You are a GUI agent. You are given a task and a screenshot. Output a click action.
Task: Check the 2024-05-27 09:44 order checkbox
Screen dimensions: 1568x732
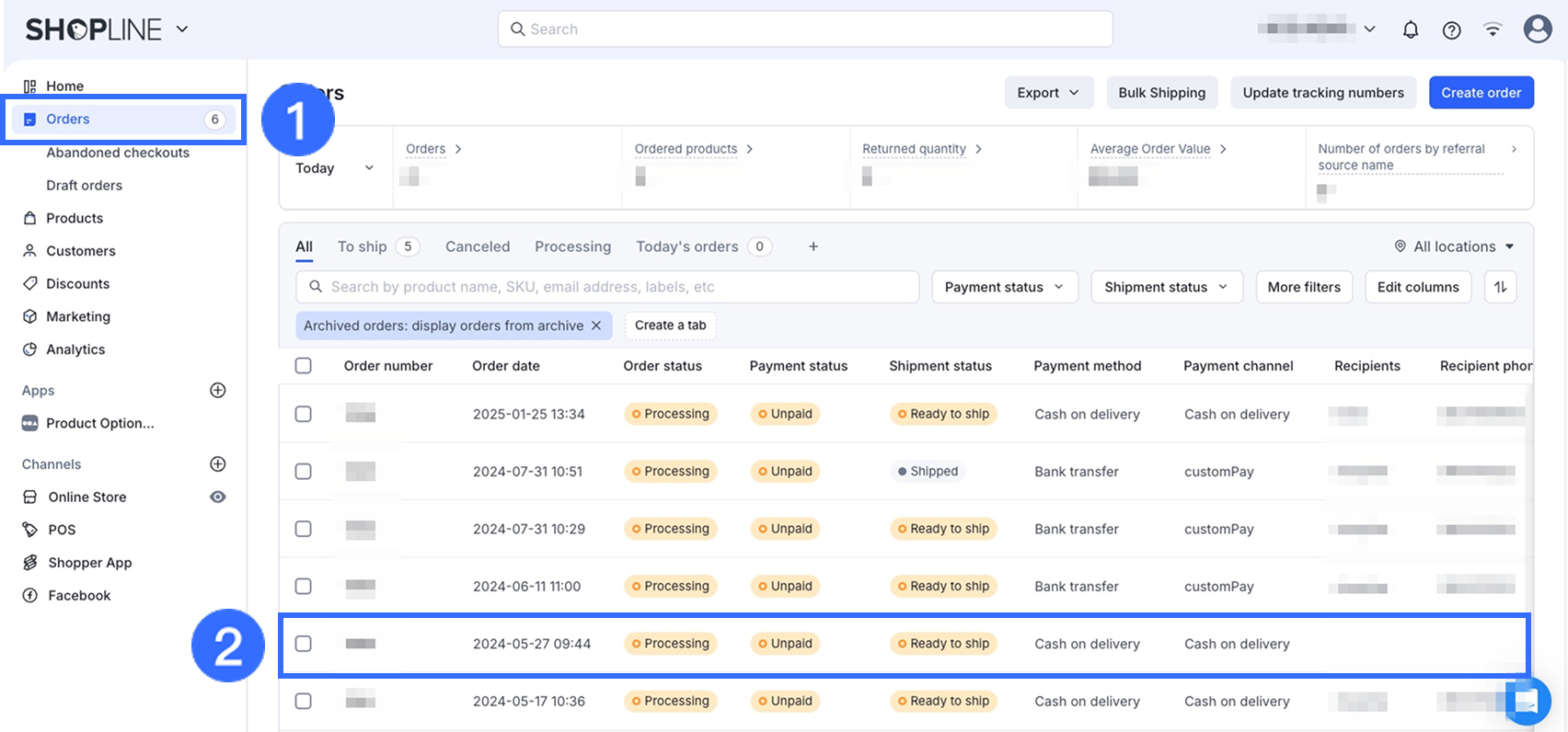click(x=304, y=644)
